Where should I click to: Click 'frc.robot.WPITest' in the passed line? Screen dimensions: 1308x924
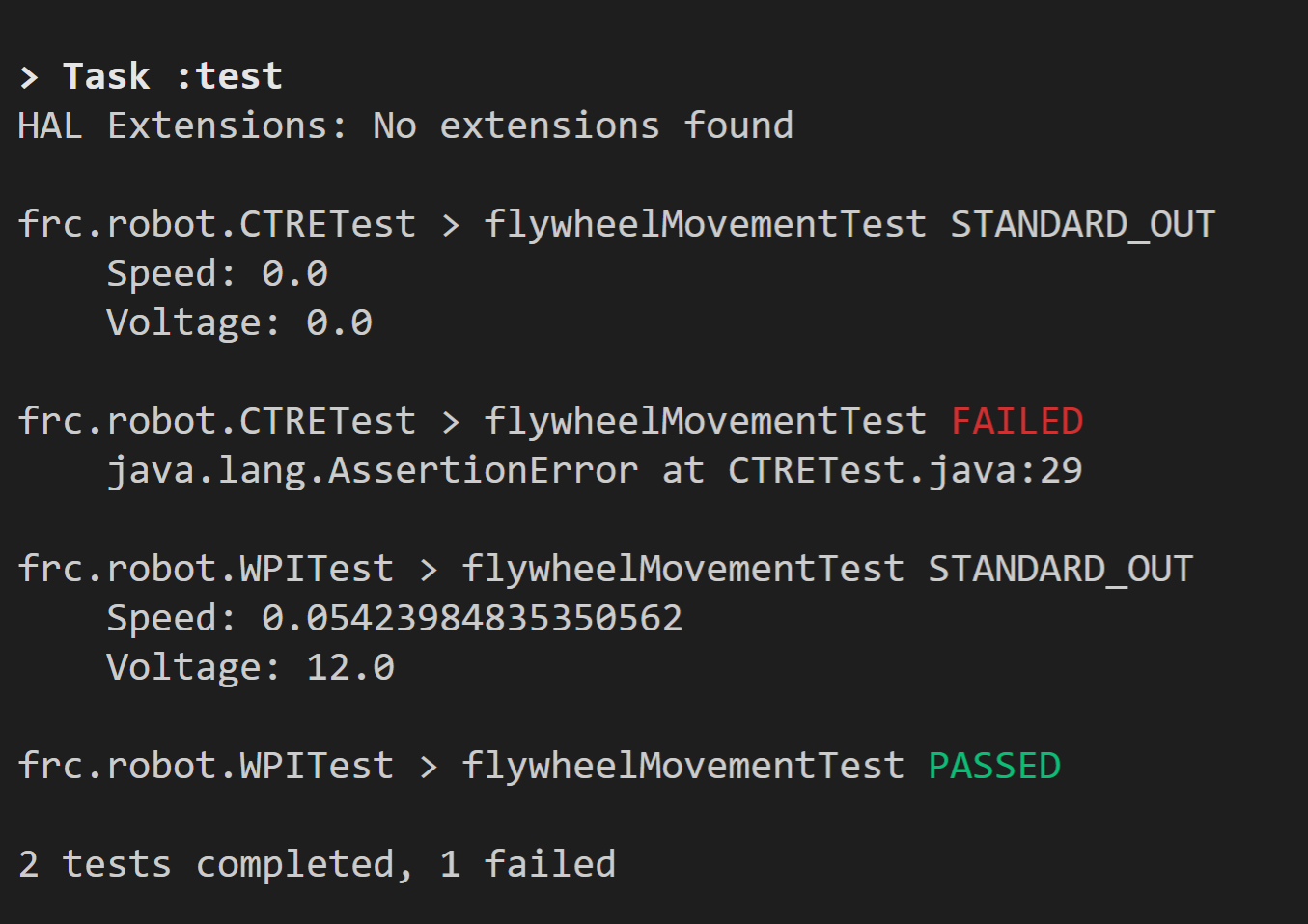206,766
